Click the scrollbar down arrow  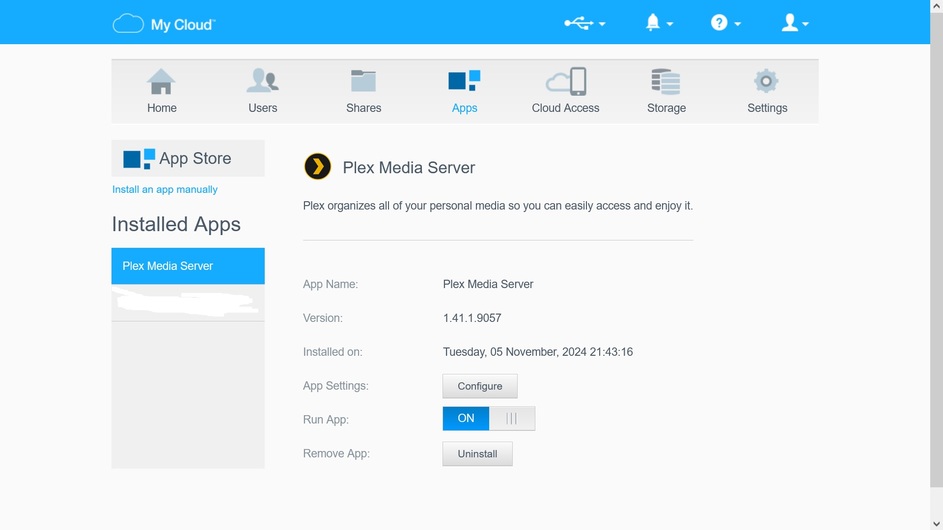(936, 524)
